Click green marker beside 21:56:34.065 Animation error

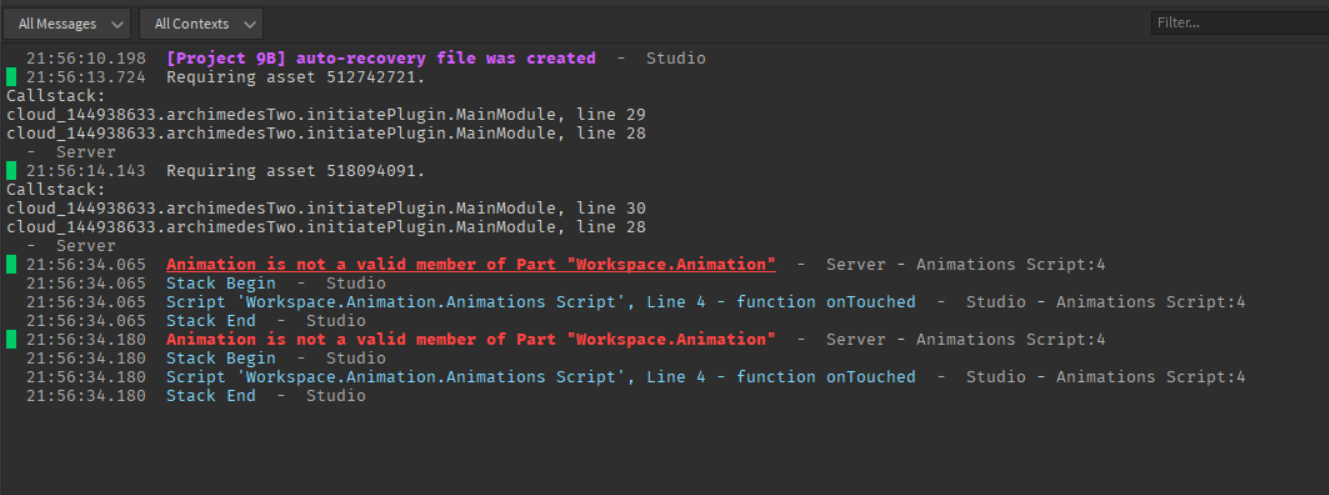pos(11,265)
